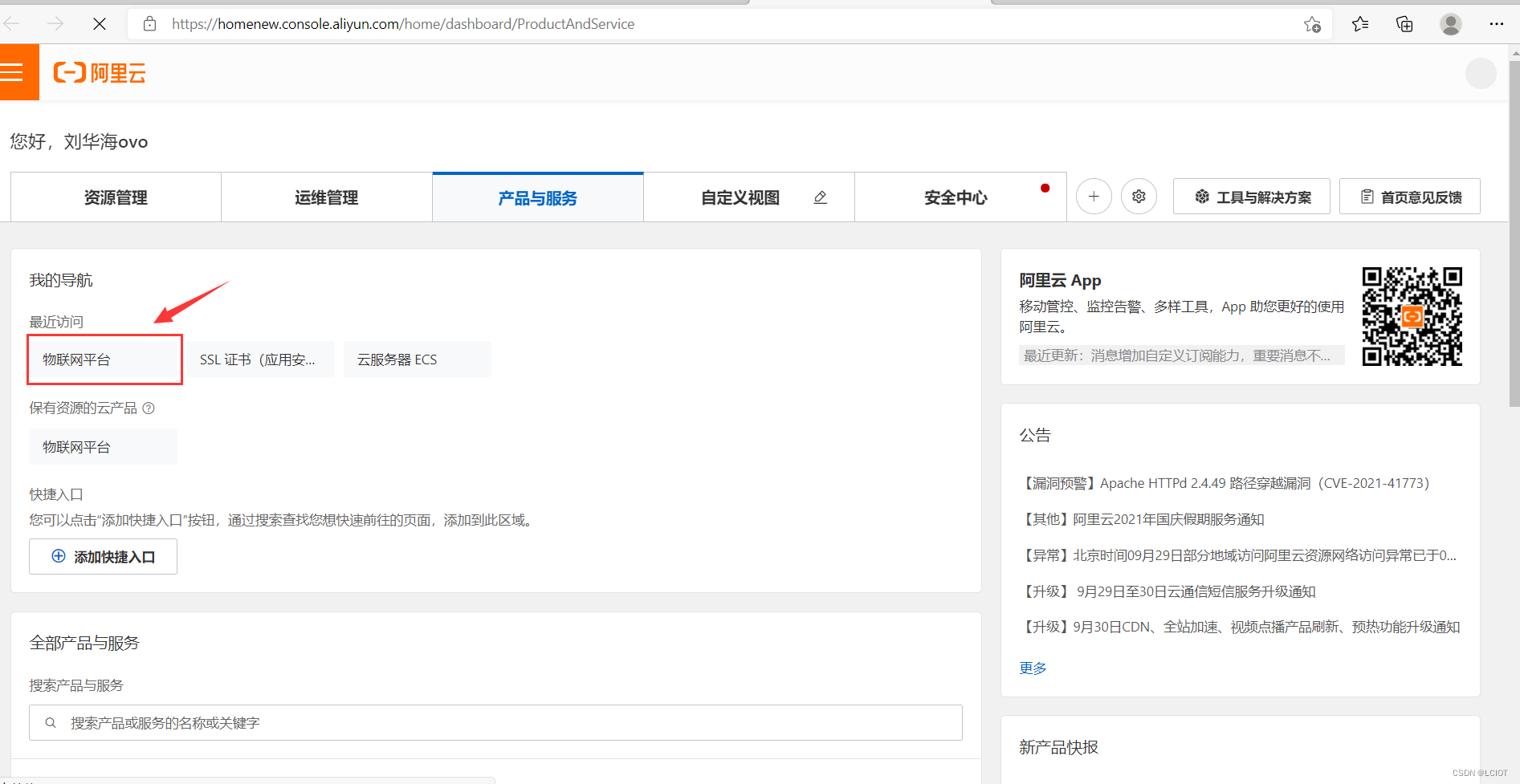Stop loading the page
The height and width of the screenshot is (784, 1520).
[x=100, y=24]
